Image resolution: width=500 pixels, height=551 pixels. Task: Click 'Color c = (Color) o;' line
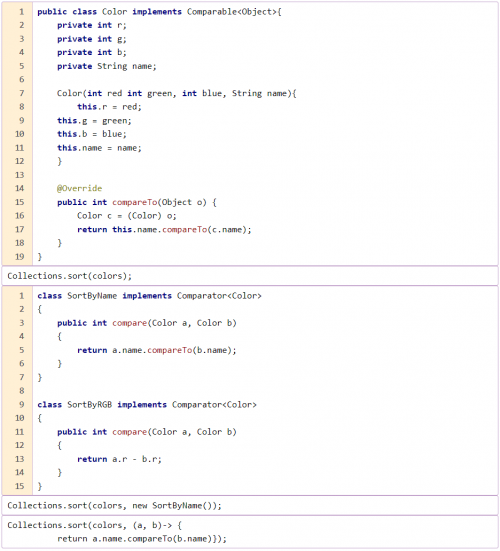tap(127, 216)
